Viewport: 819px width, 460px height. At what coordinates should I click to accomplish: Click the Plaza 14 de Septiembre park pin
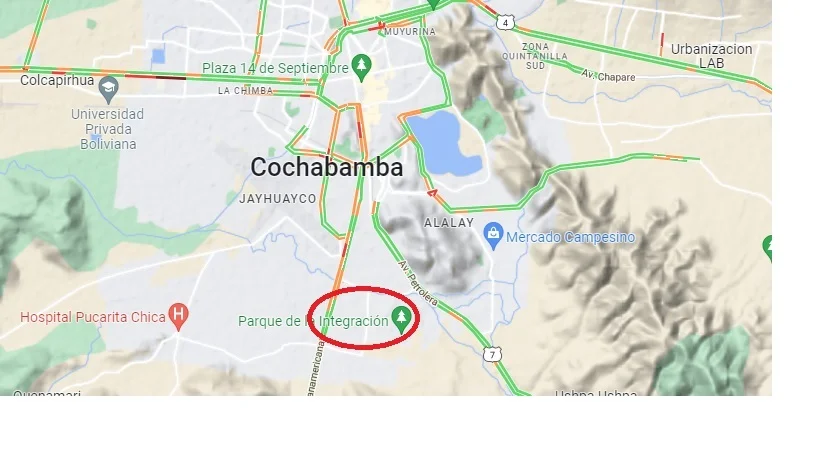pos(361,67)
